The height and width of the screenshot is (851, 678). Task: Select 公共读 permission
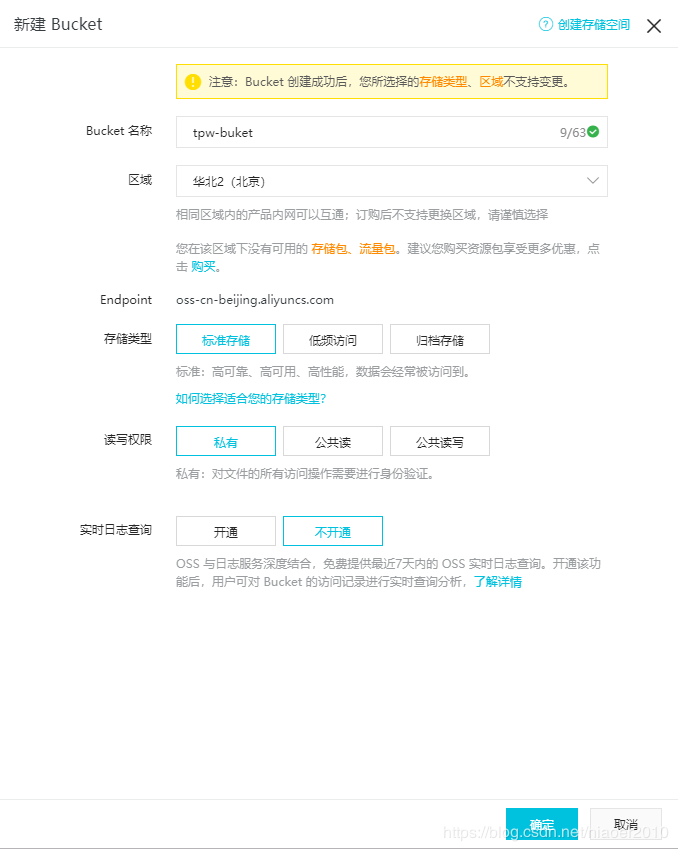pos(333,441)
